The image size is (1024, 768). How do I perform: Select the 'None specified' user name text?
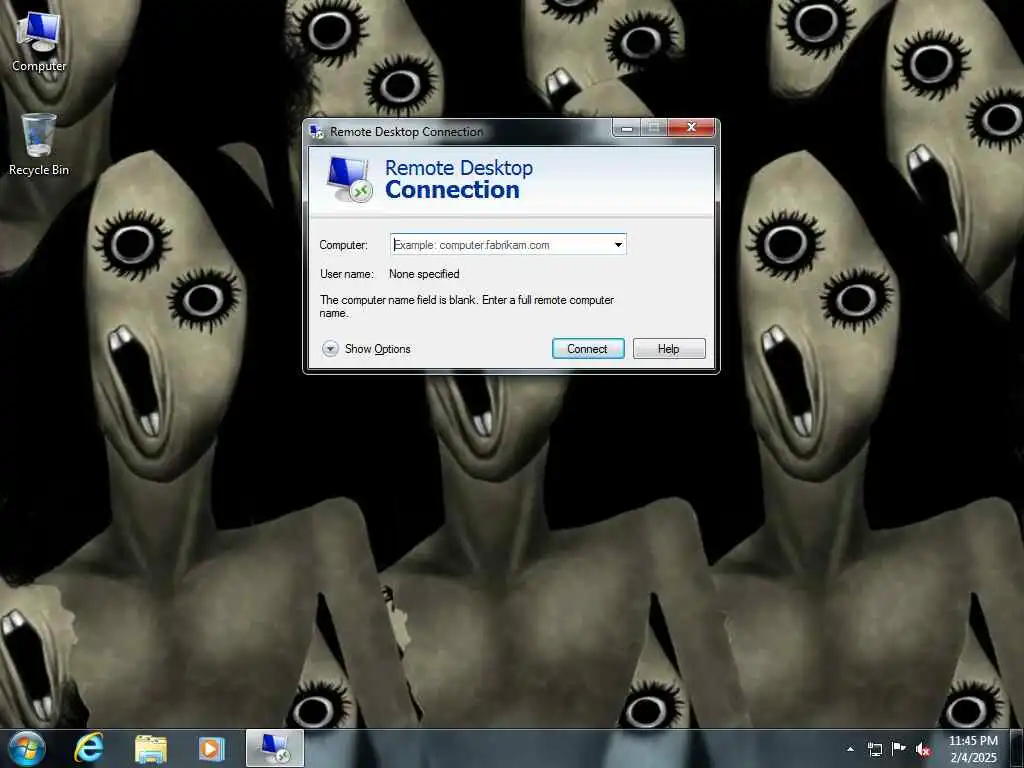pyautogui.click(x=424, y=274)
